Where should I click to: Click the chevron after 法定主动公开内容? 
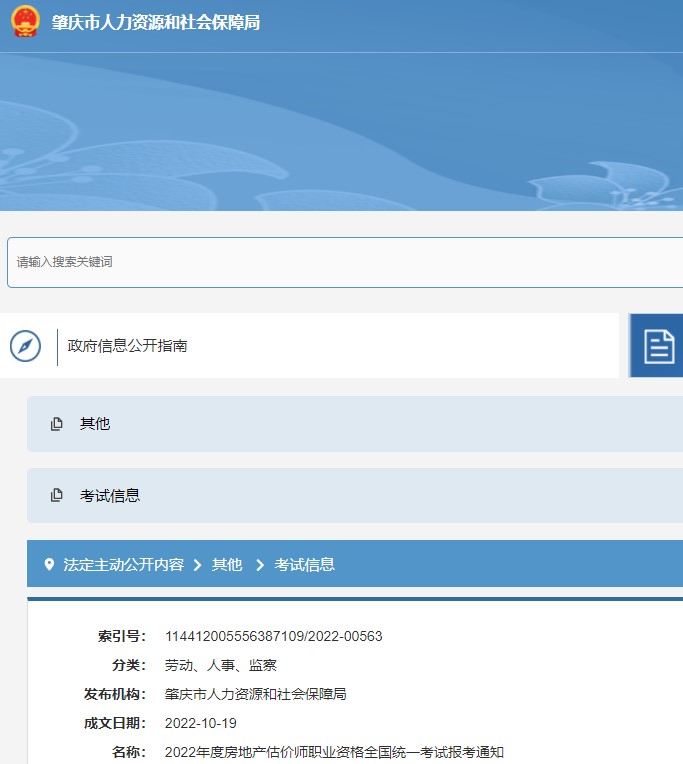point(198,565)
